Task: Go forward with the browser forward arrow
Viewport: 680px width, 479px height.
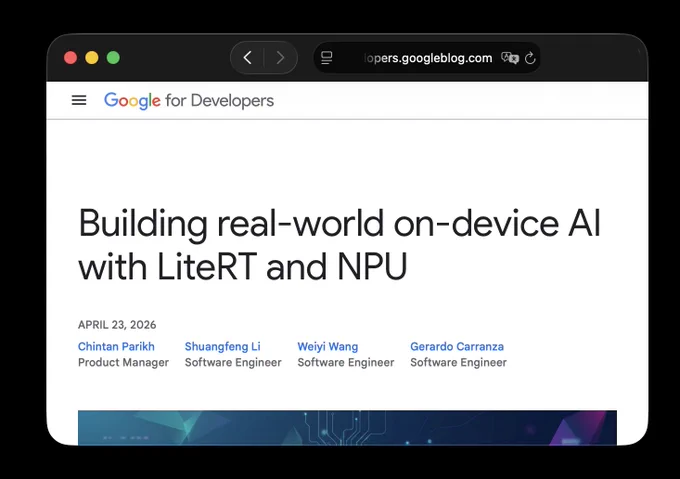Action: coord(280,58)
